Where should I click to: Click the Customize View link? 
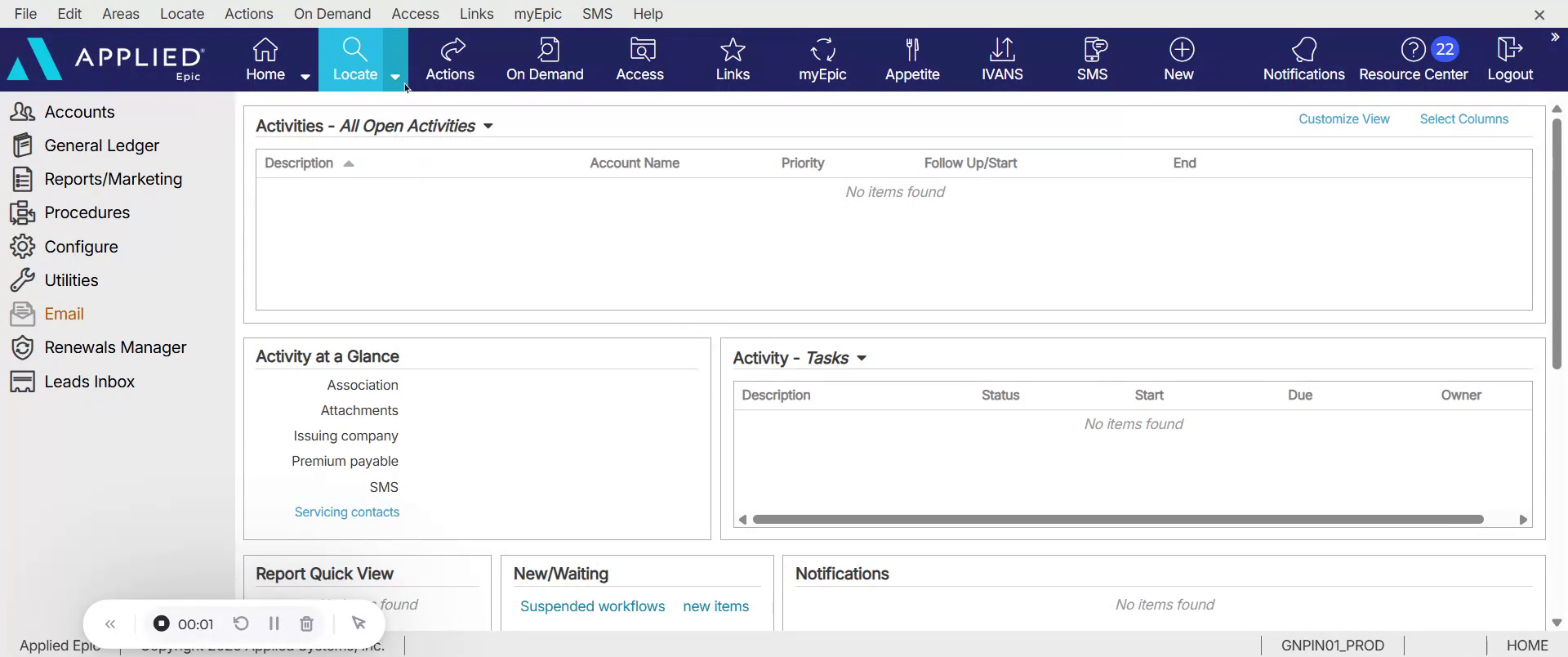point(1344,119)
